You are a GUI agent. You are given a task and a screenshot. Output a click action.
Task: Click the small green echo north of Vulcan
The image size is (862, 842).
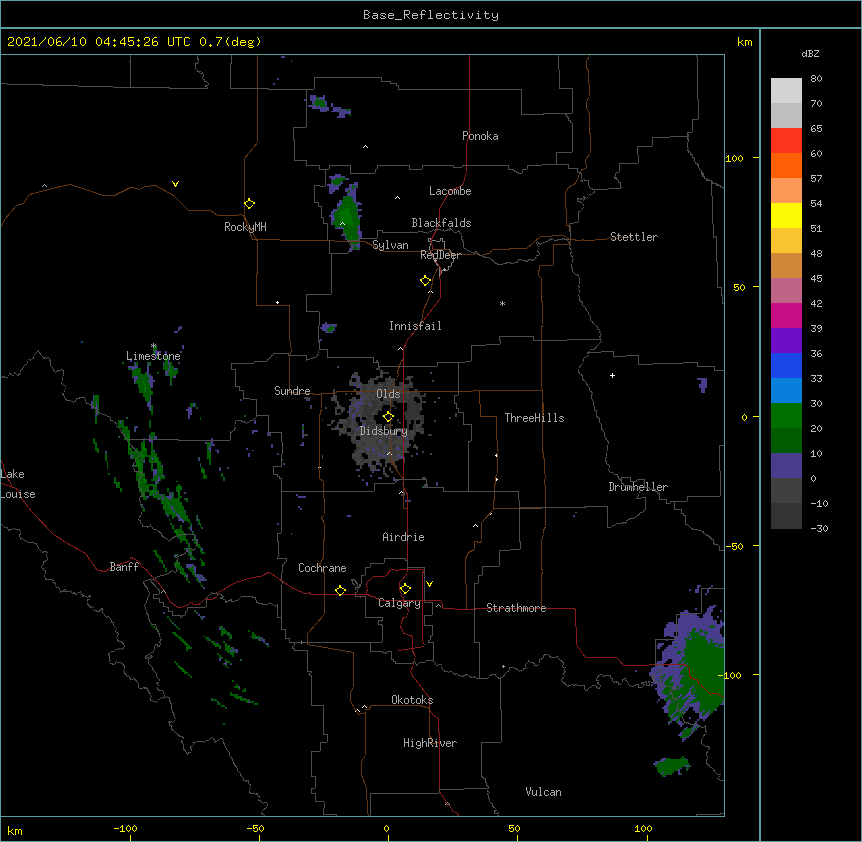(x=672, y=766)
